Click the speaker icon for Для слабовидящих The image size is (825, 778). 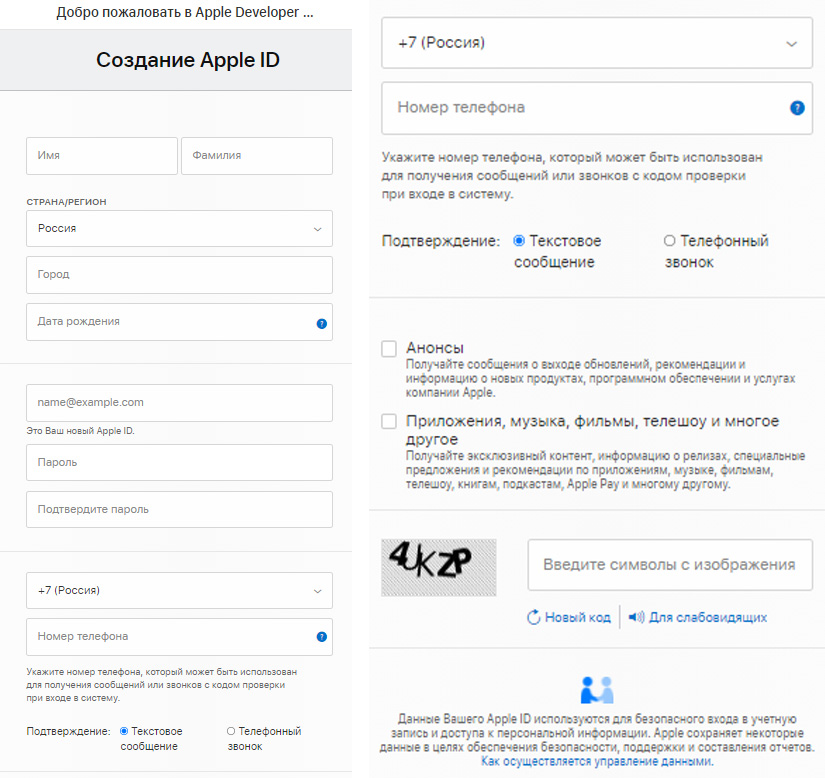coord(636,617)
